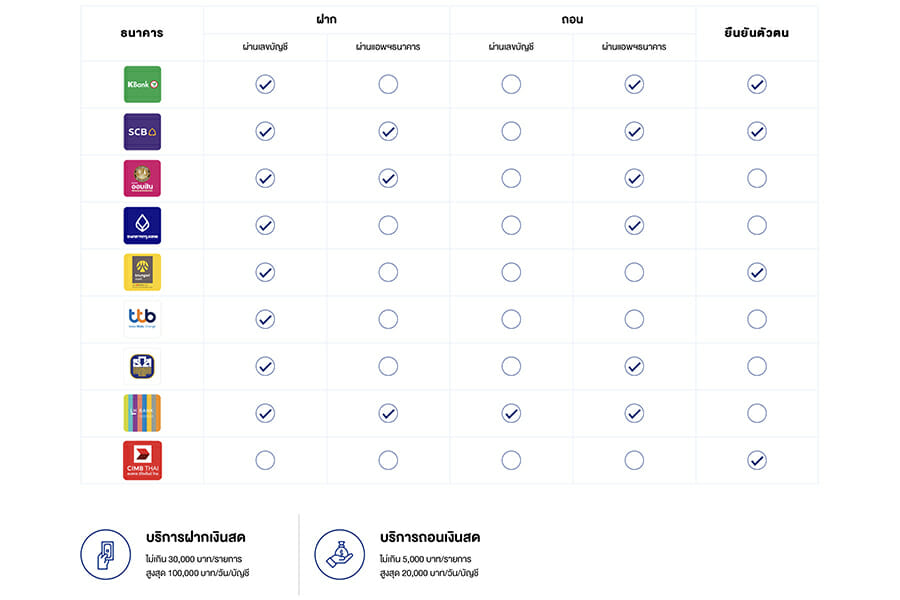
Task: Toggle SCB deposit via bank app checkmark
Action: pyautogui.click(x=388, y=131)
